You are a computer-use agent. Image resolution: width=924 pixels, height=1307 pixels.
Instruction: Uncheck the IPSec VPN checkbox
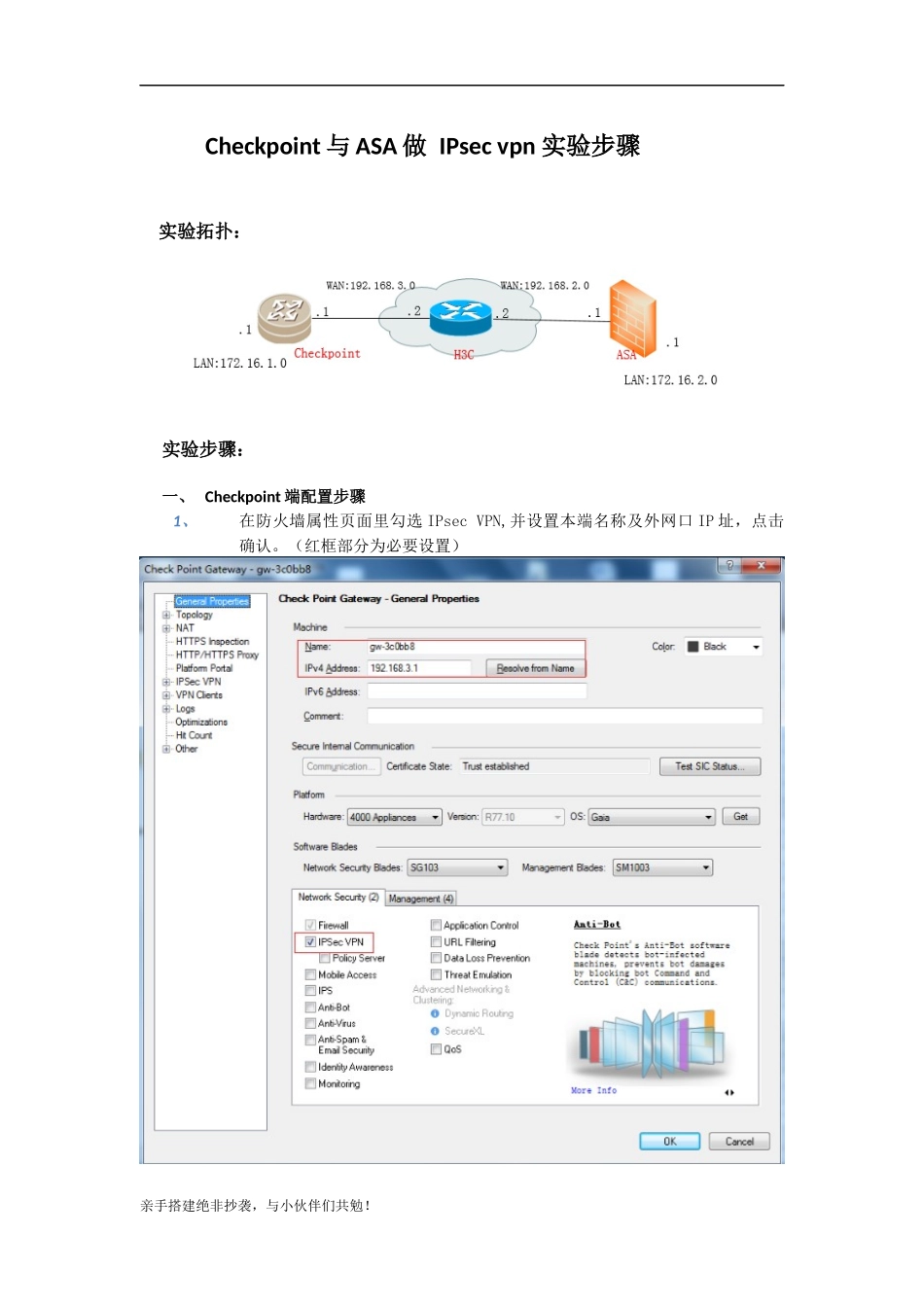pos(310,942)
